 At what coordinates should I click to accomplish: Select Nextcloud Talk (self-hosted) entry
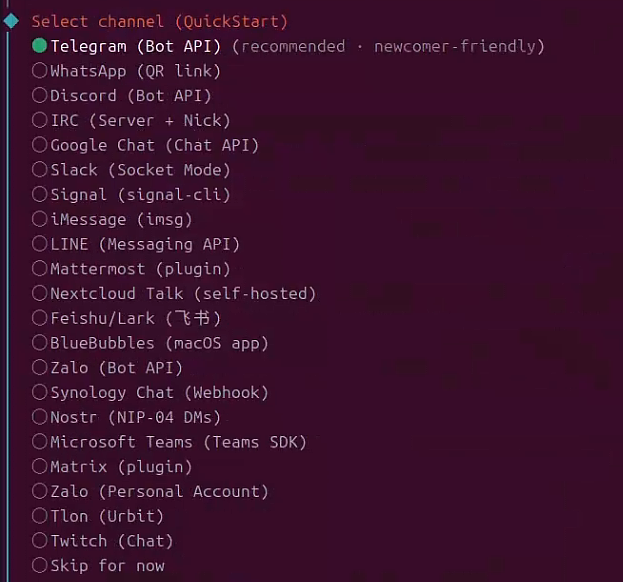(x=40, y=293)
